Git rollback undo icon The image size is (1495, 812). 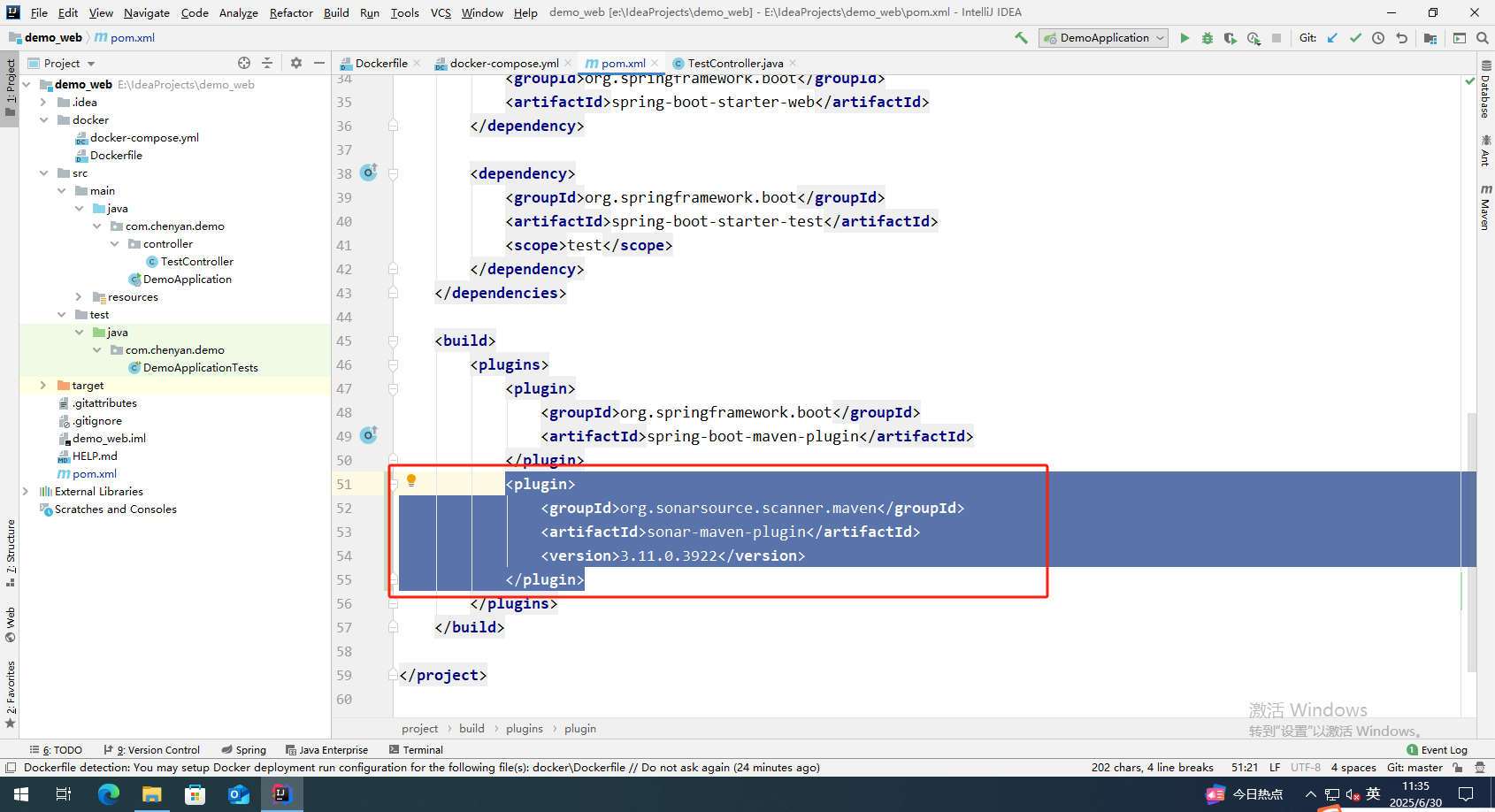(1401, 38)
